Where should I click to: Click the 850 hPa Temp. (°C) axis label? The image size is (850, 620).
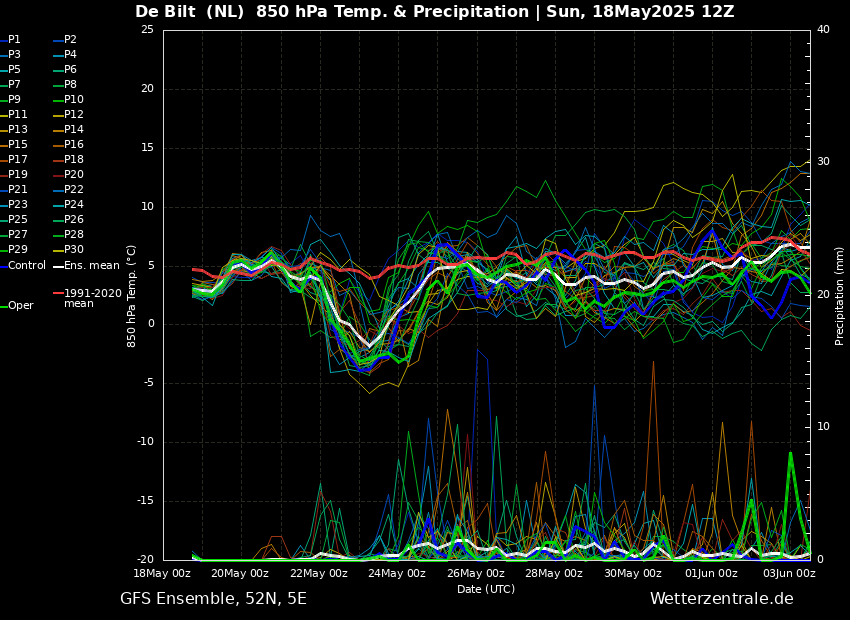pos(132,296)
